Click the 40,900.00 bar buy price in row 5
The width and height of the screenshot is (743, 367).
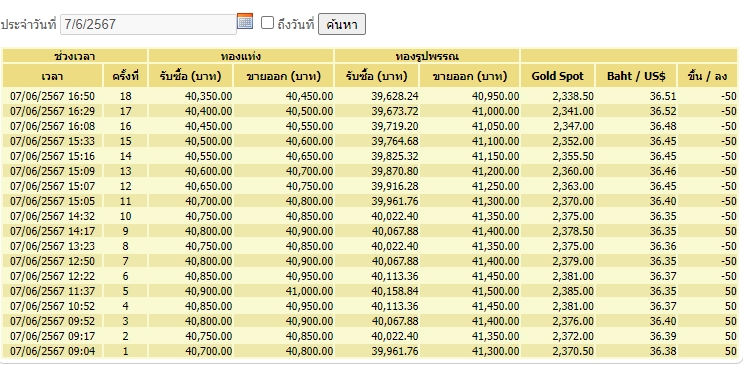click(208, 291)
